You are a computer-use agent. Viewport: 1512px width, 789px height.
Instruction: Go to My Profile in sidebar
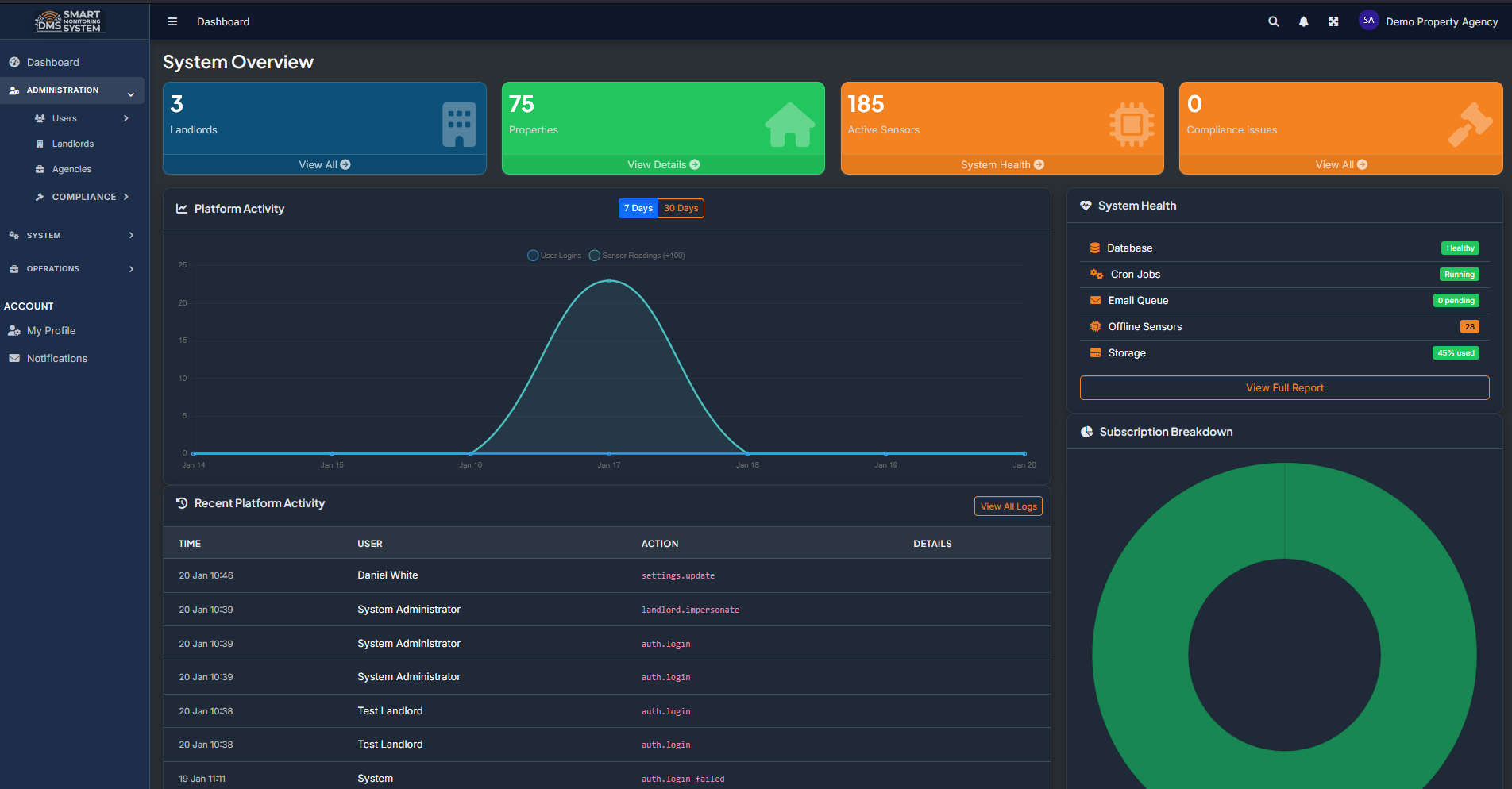tap(51, 331)
